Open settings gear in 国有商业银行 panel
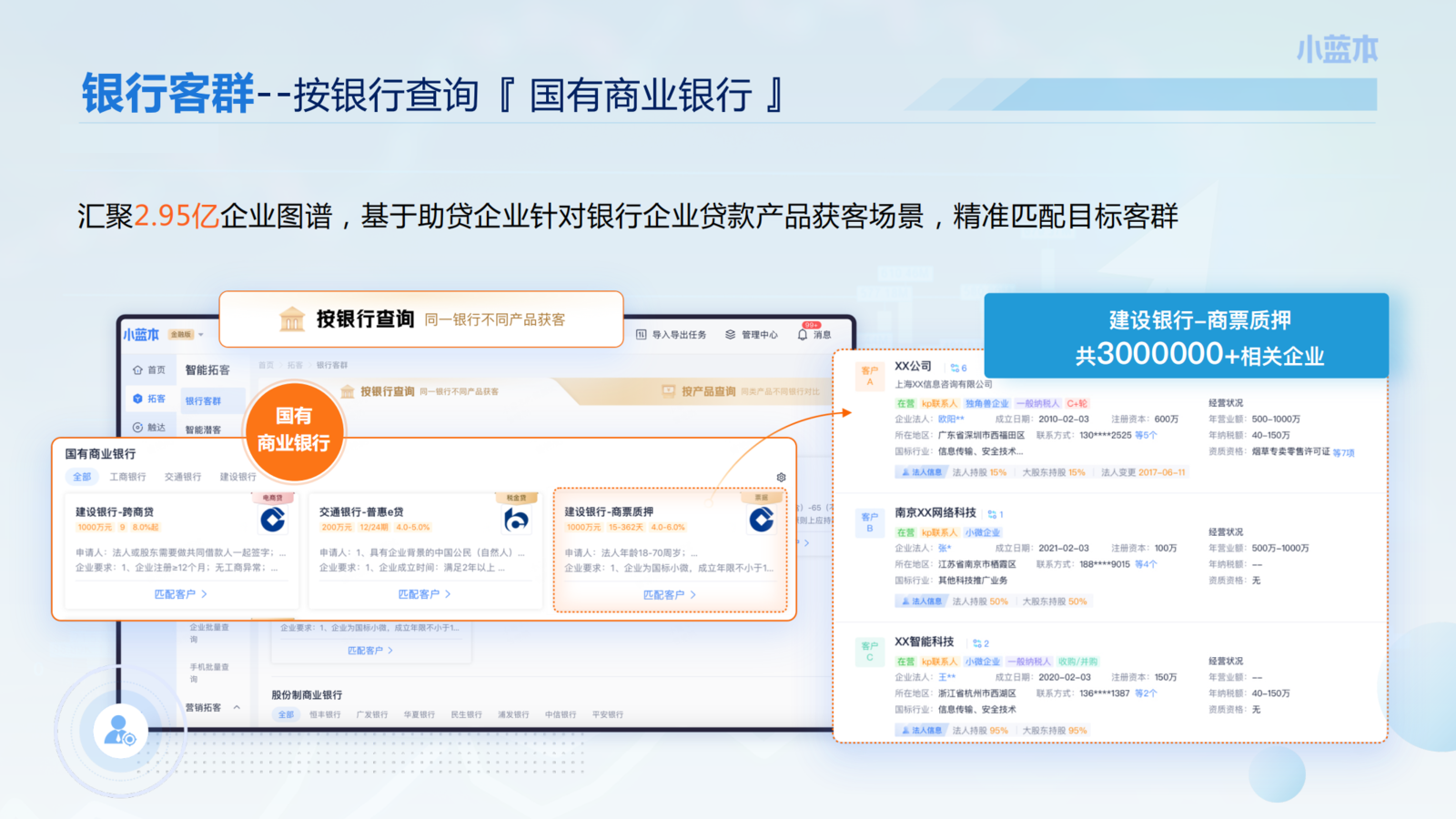1456x819 pixels. click(x=781, y=477)
